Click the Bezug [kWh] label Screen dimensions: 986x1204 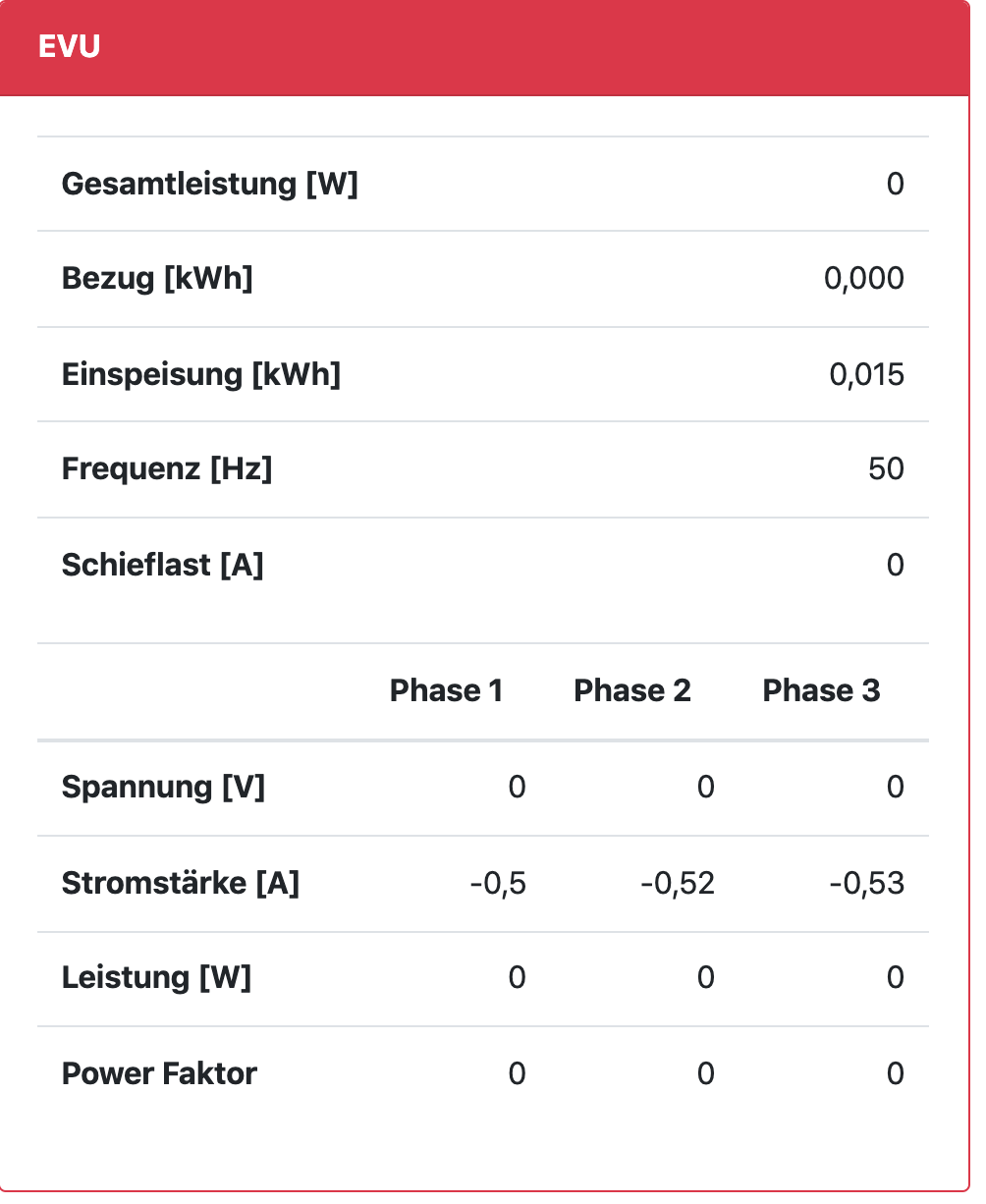[x=157, y=279]
